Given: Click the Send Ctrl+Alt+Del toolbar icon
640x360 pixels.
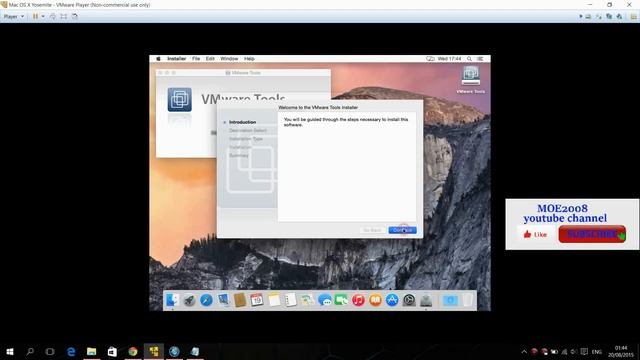Looking at the screenshot, I should click(x=53, y=16).
